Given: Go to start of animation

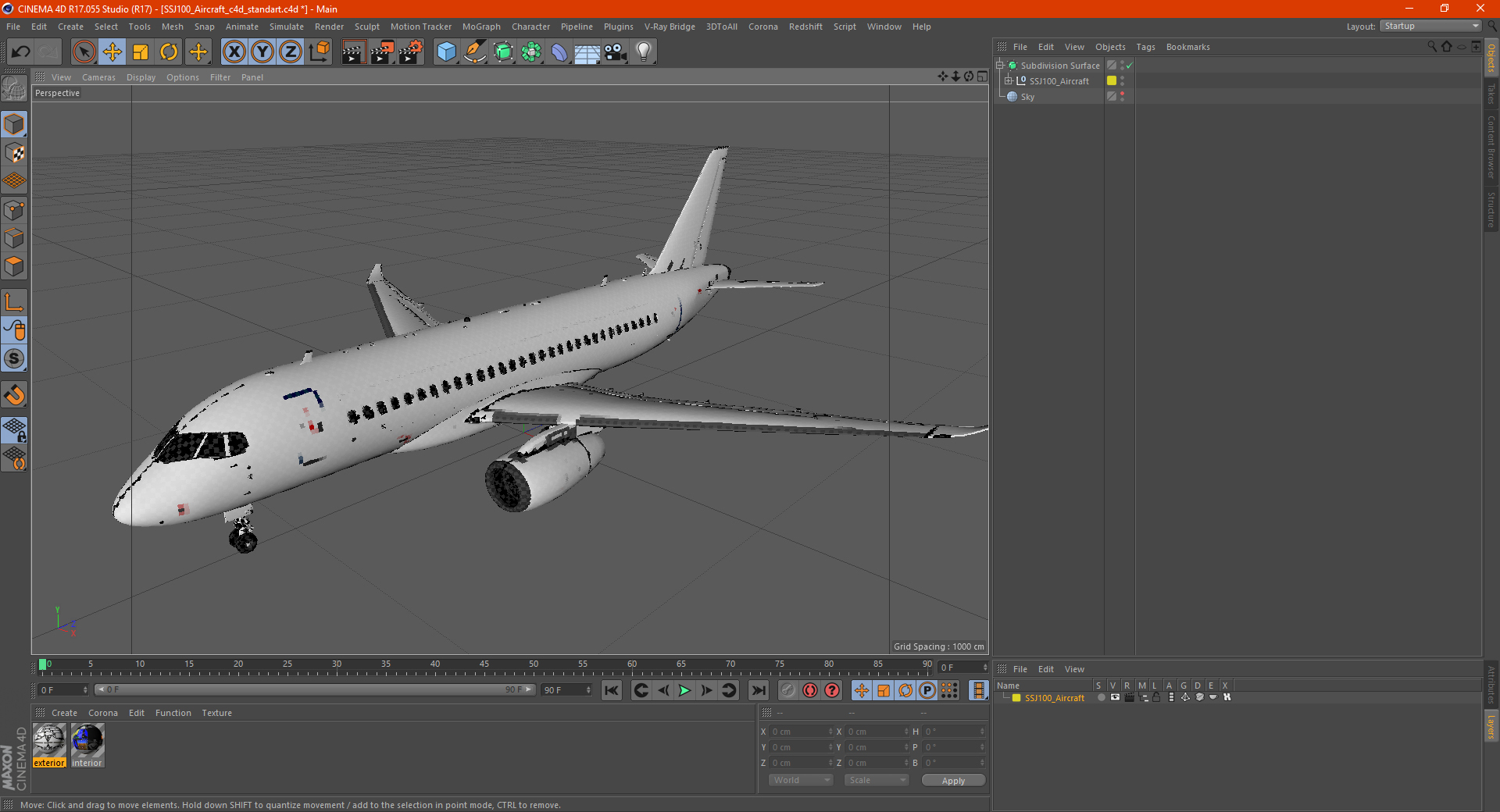Looking at the screenshot, I should (x=612, y=690).
